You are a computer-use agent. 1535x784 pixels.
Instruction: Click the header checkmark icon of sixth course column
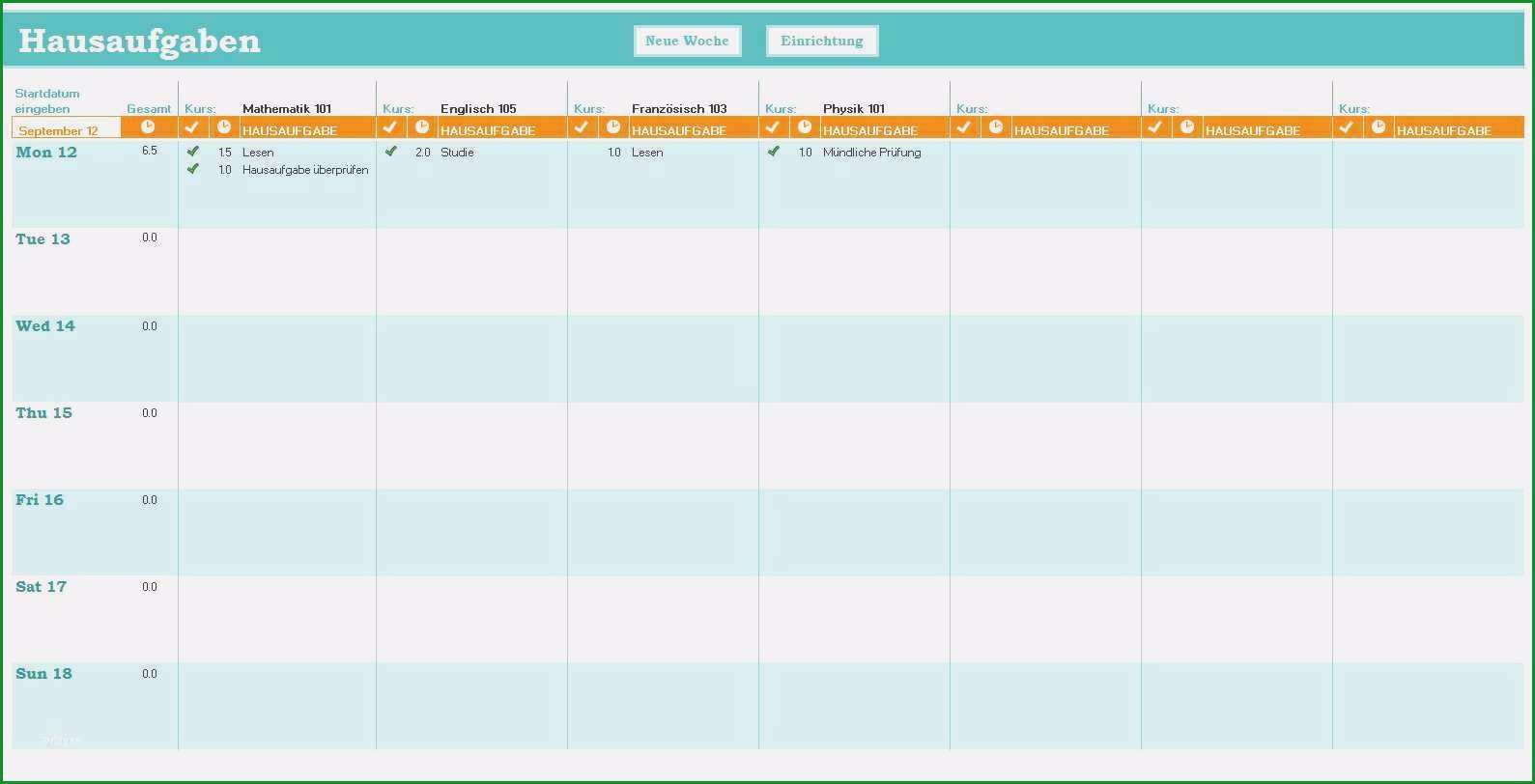point(1155,126)
